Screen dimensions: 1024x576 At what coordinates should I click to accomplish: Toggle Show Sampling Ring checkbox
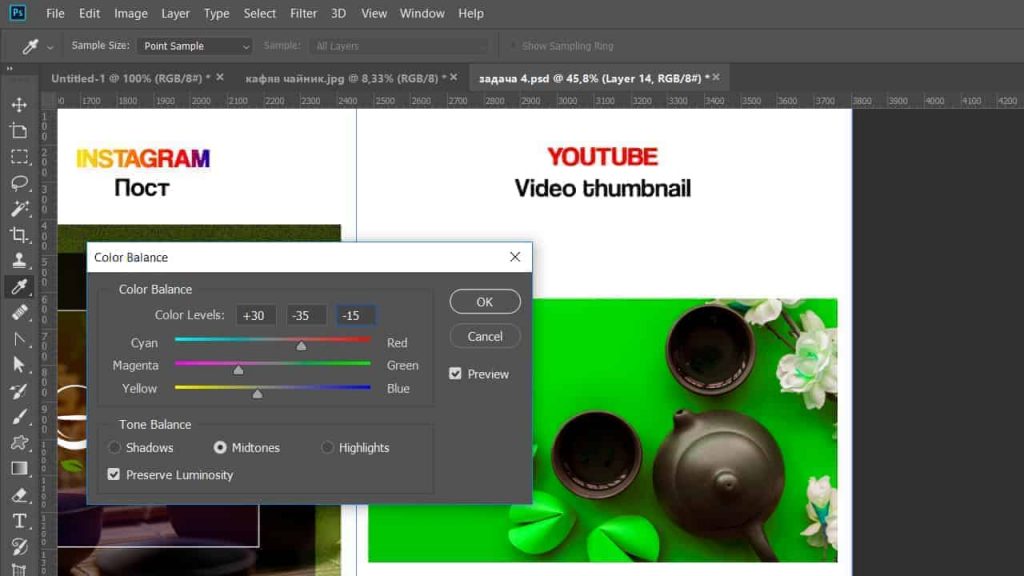(x=513, y=46)
